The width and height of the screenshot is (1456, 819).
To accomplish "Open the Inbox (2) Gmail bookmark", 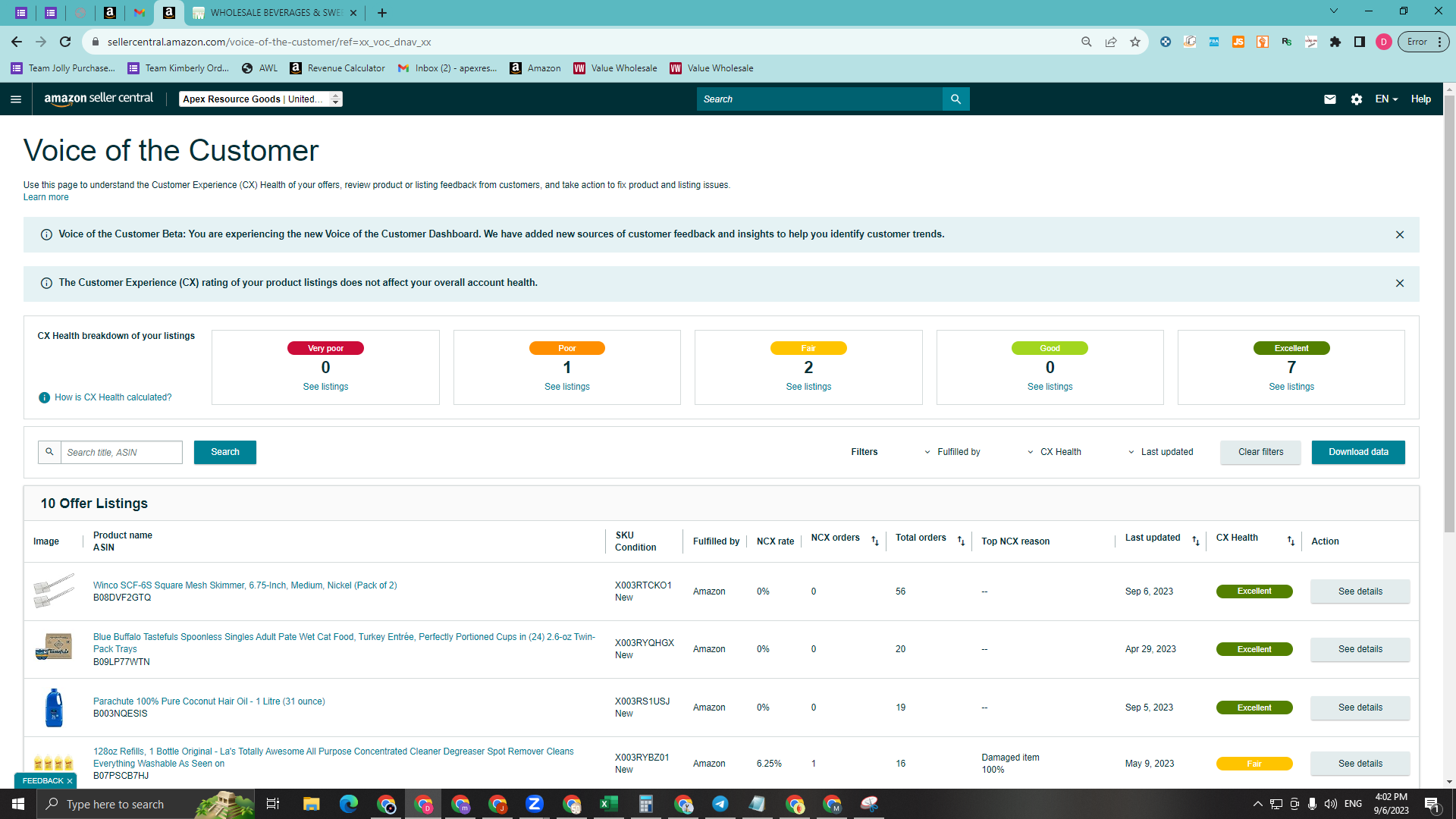I will 447,68.
